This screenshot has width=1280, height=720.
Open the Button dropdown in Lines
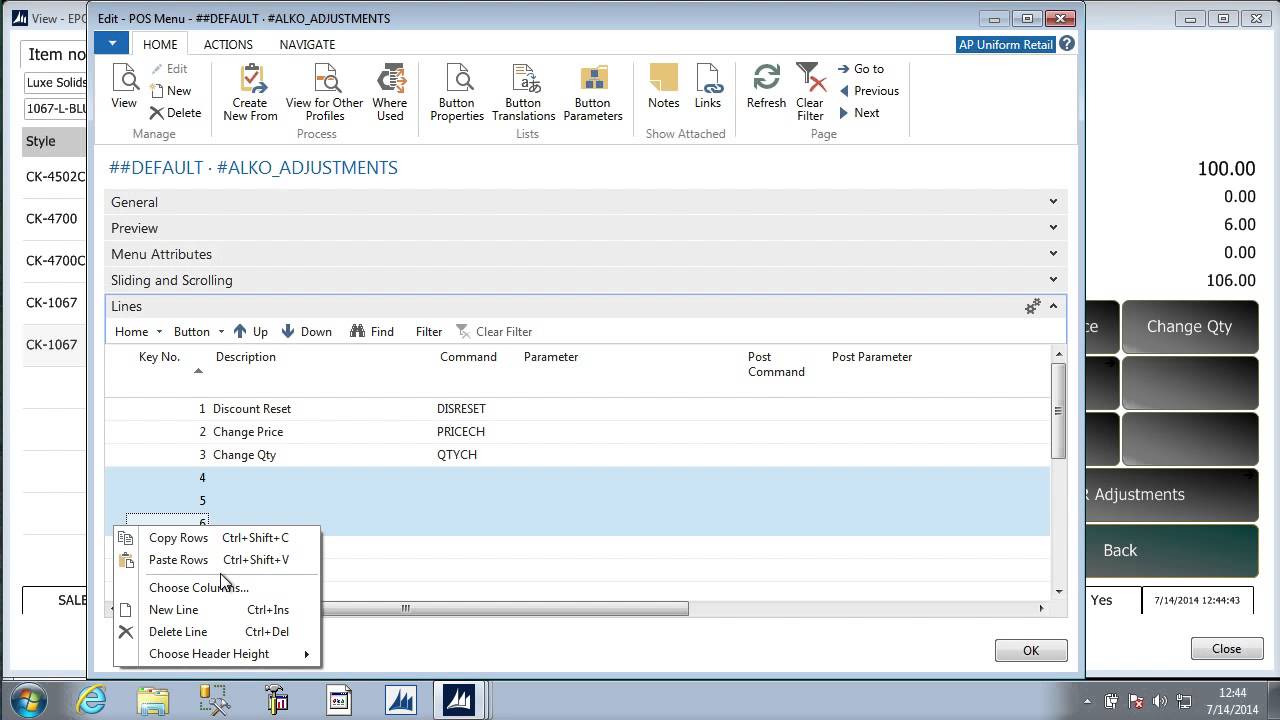coord(197,332)
